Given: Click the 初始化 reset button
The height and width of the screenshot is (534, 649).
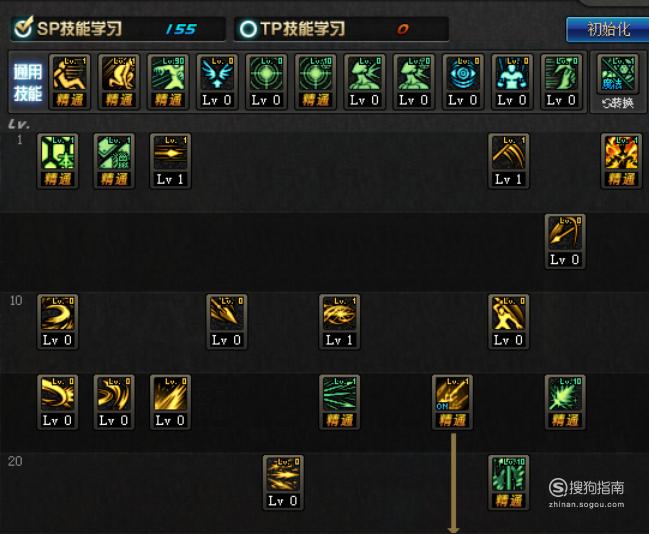Looking at the screenshot, I should pos(607,29).
